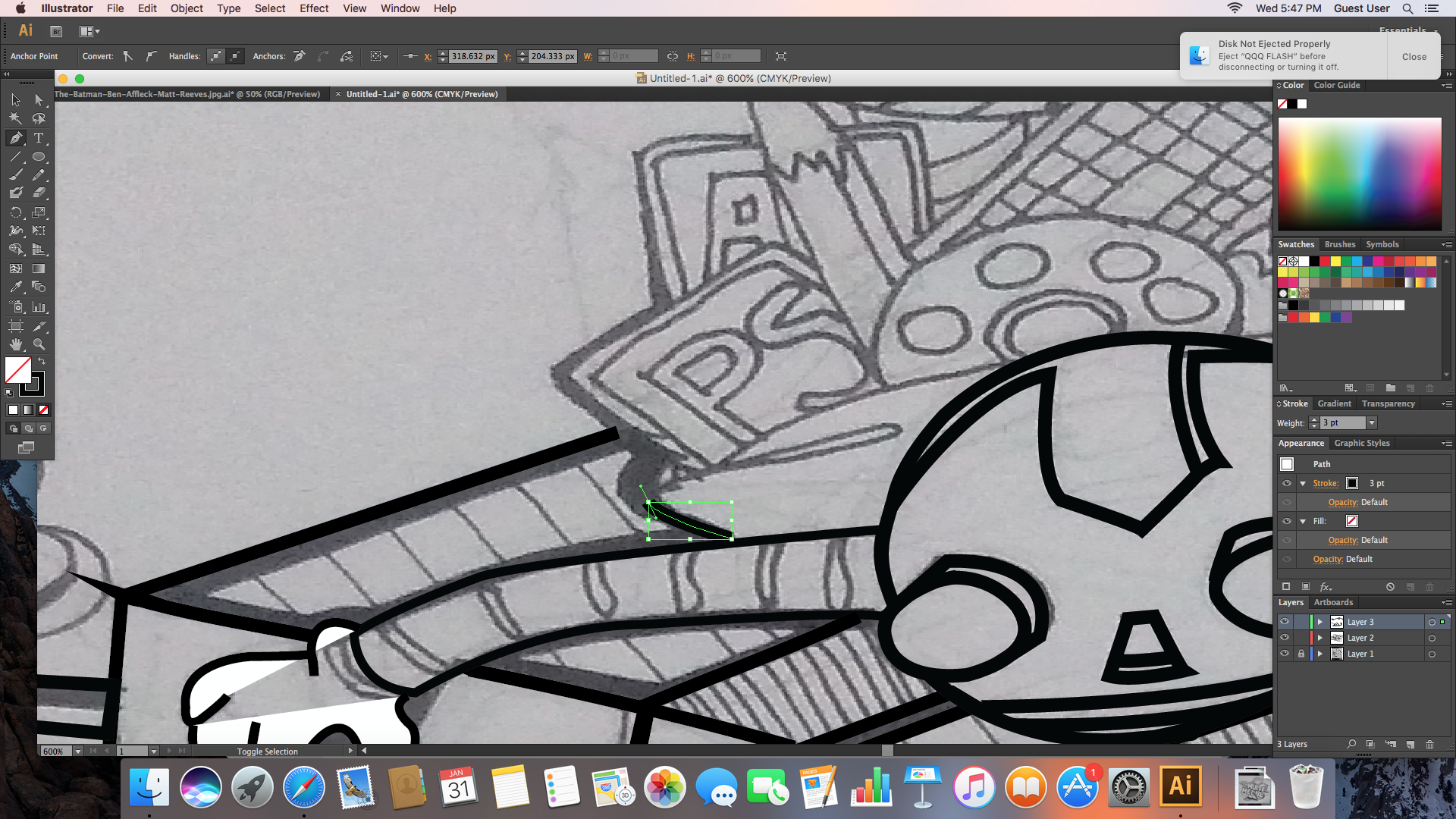Click Stroke color swatch in Appearance panel
This screenshot has height=819, width=1456.
coord(1352,483)
